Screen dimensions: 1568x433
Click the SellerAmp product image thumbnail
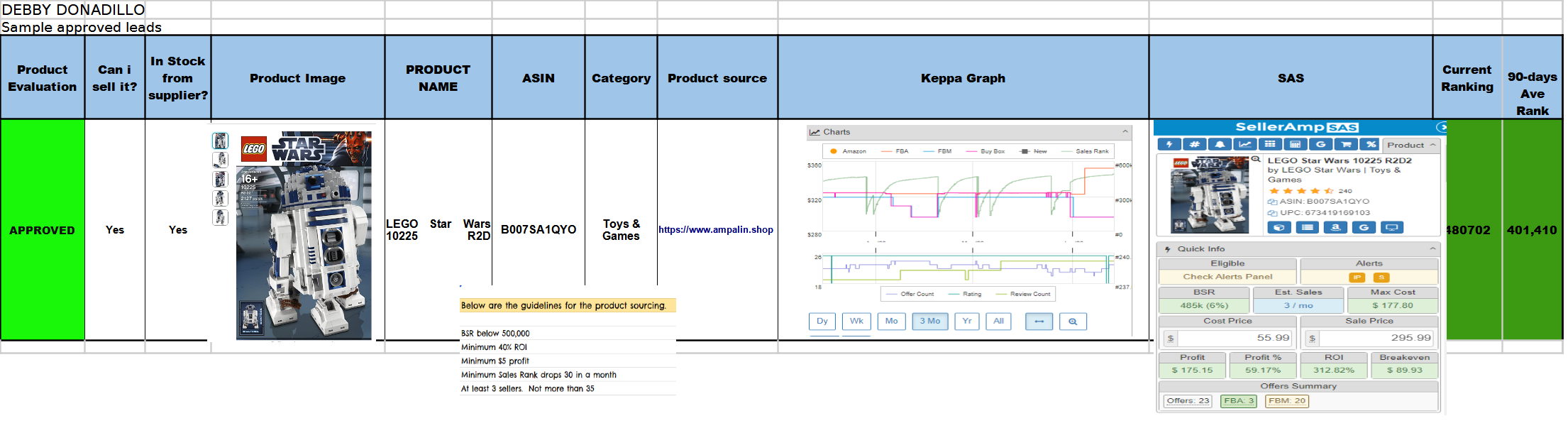click(1210, 194)
